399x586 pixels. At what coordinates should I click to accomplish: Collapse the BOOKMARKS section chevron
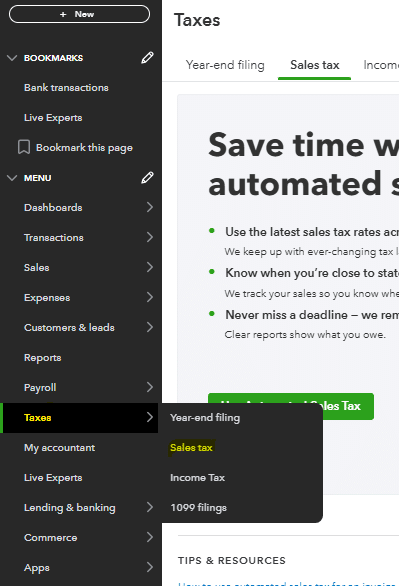(x=12, y=58)
